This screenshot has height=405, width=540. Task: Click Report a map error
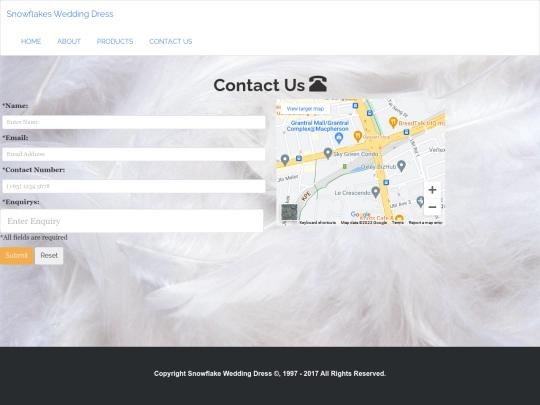coord(425,223)
